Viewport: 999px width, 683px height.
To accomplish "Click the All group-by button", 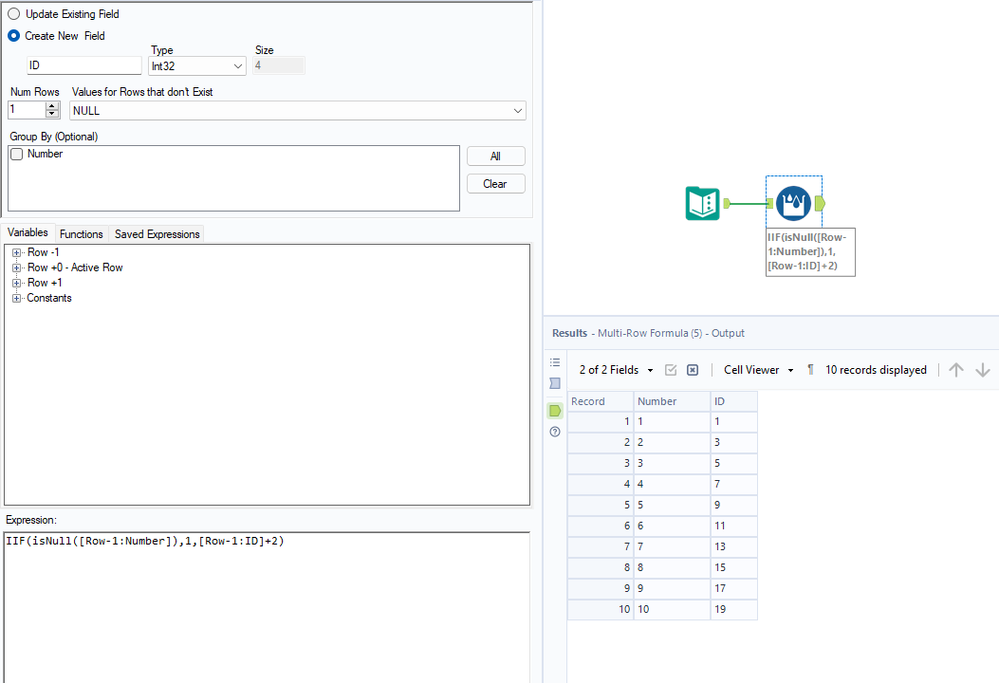I will click(496, 156).
